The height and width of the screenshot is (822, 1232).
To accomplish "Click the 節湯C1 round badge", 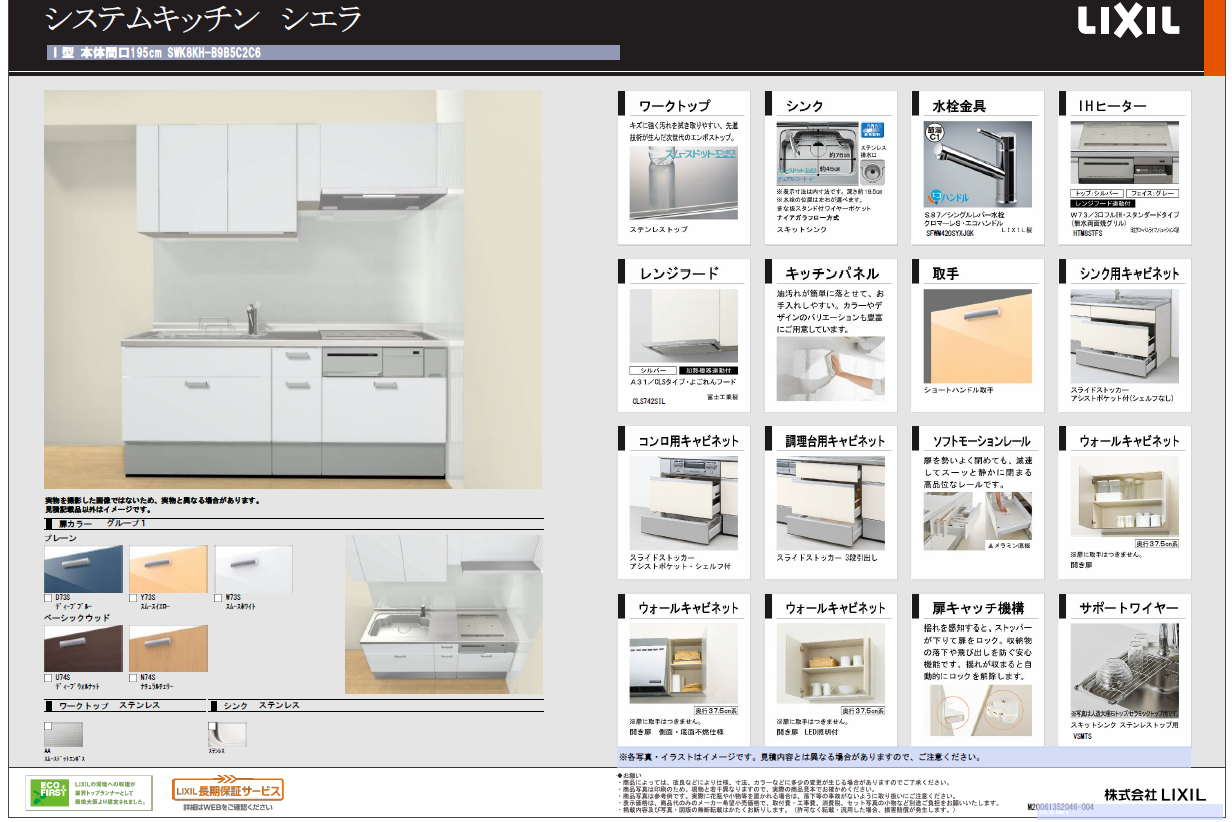I will point(934,133).
